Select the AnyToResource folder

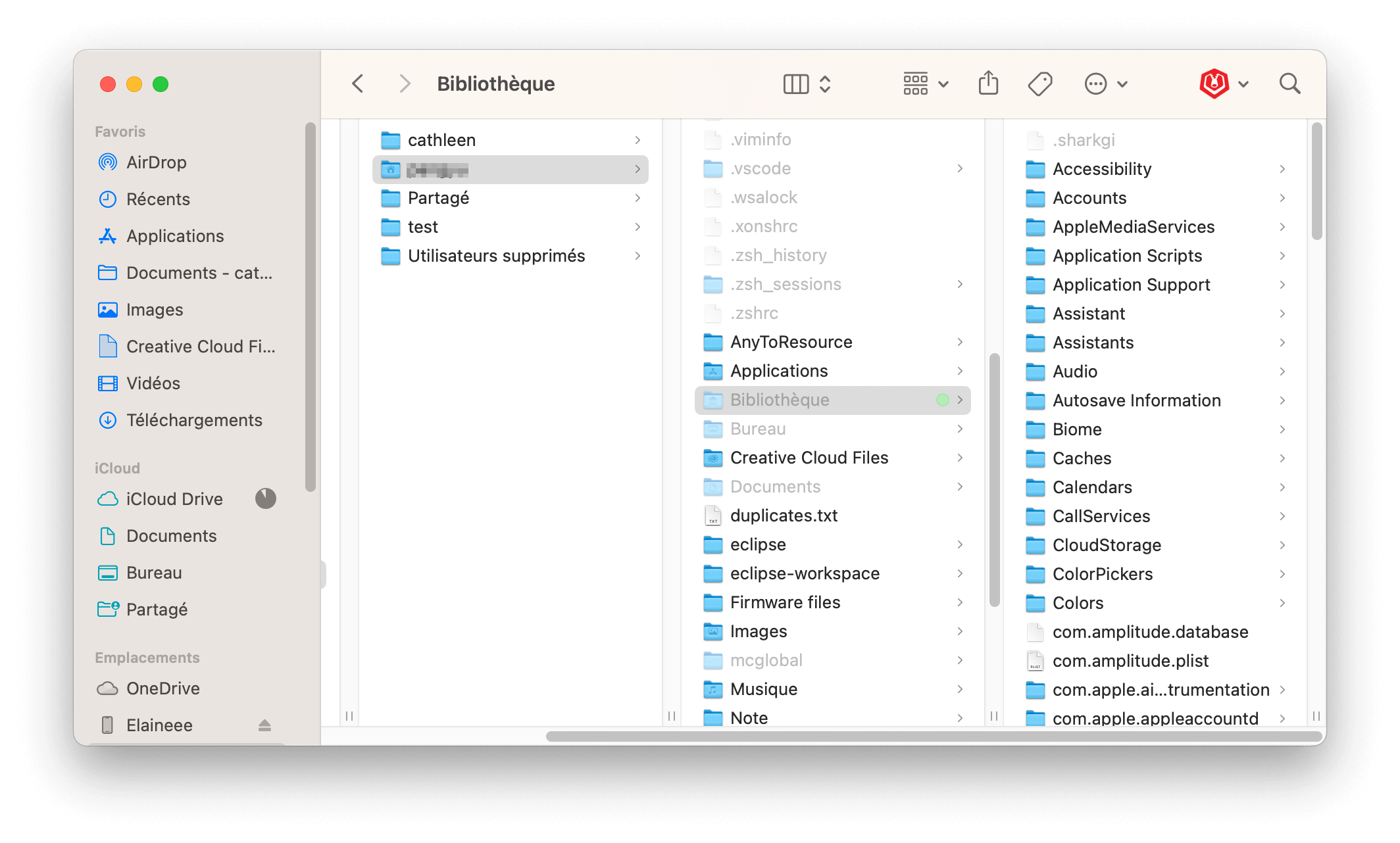pyautogui.click(x=833, y=342)
